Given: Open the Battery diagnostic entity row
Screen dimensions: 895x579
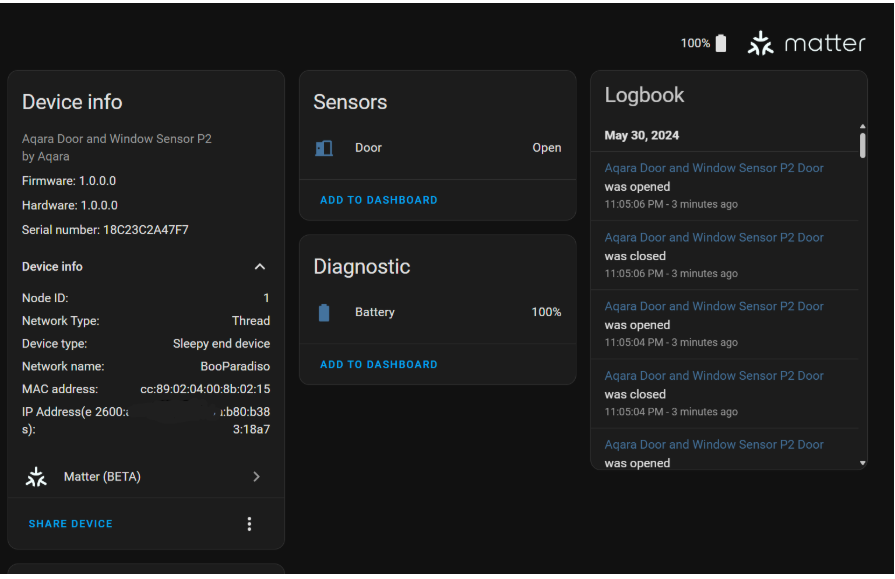Looking at the screenshot, I should pyautogui.click(x=437, y=313).
